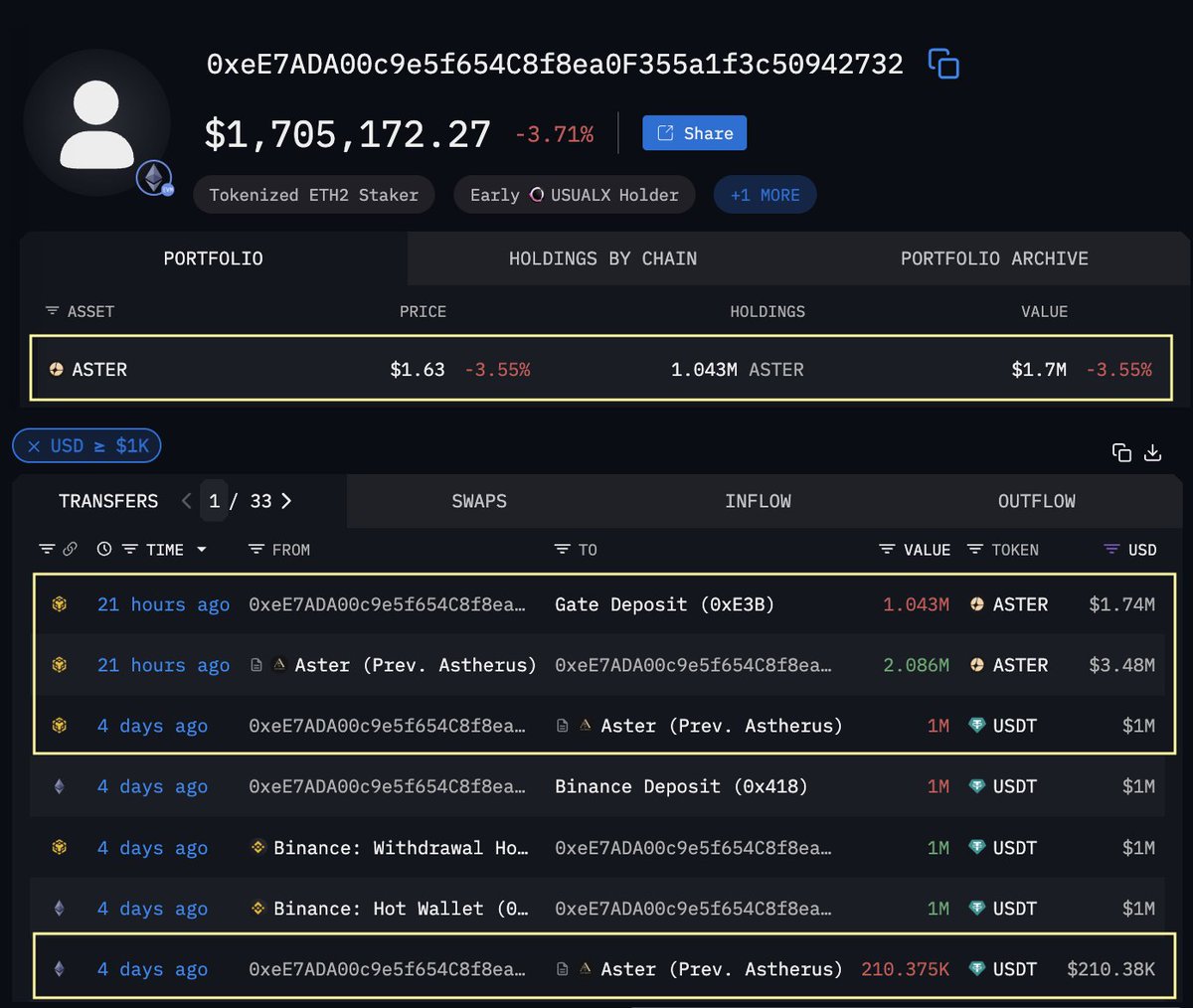Open the TIME sort dropdown arrow
Screen dimensions: 1193x1008
pyautogui.click(x=202, y=550)
